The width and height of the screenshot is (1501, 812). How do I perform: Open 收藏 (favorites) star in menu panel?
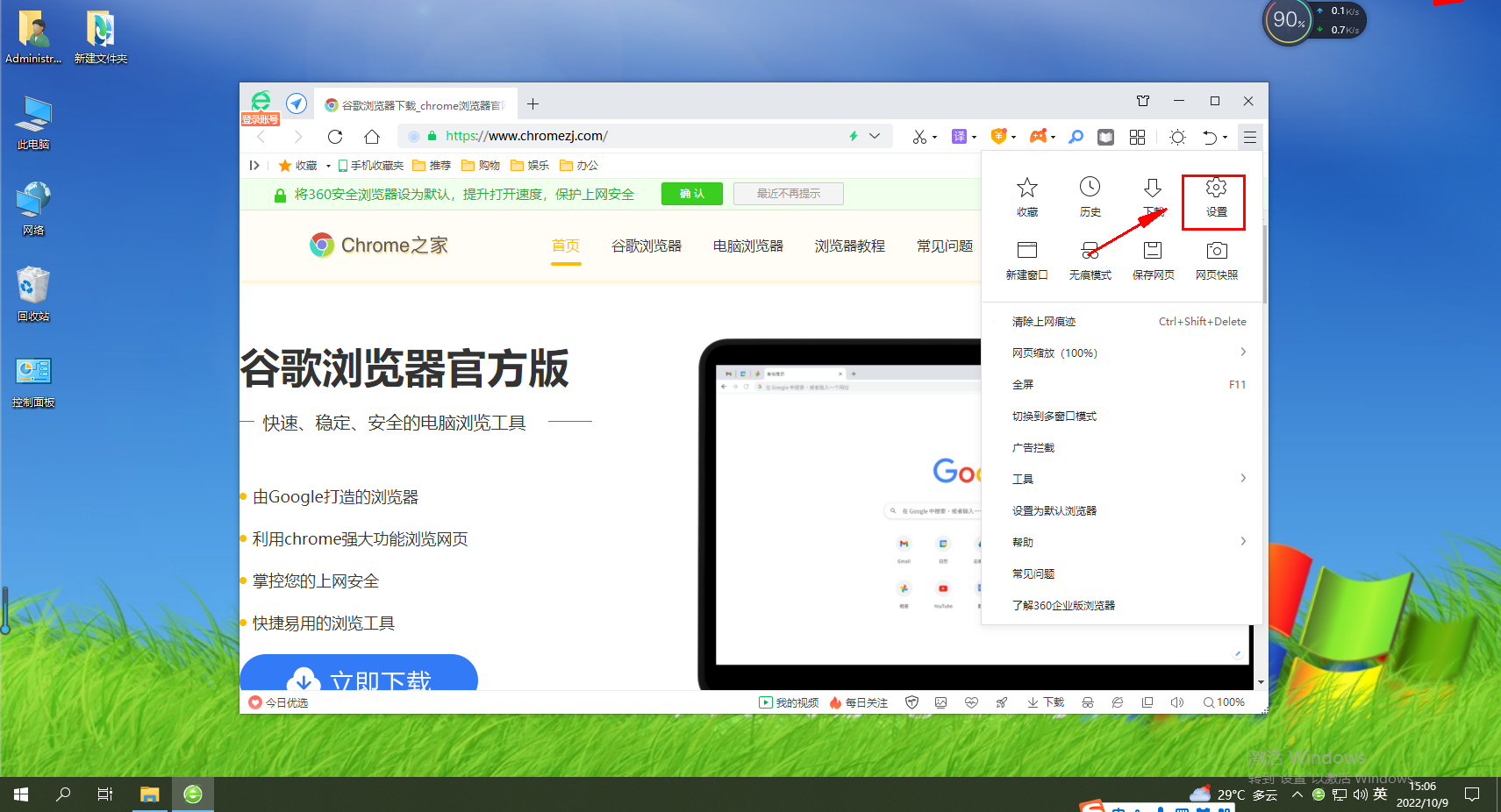(1026, 196)
